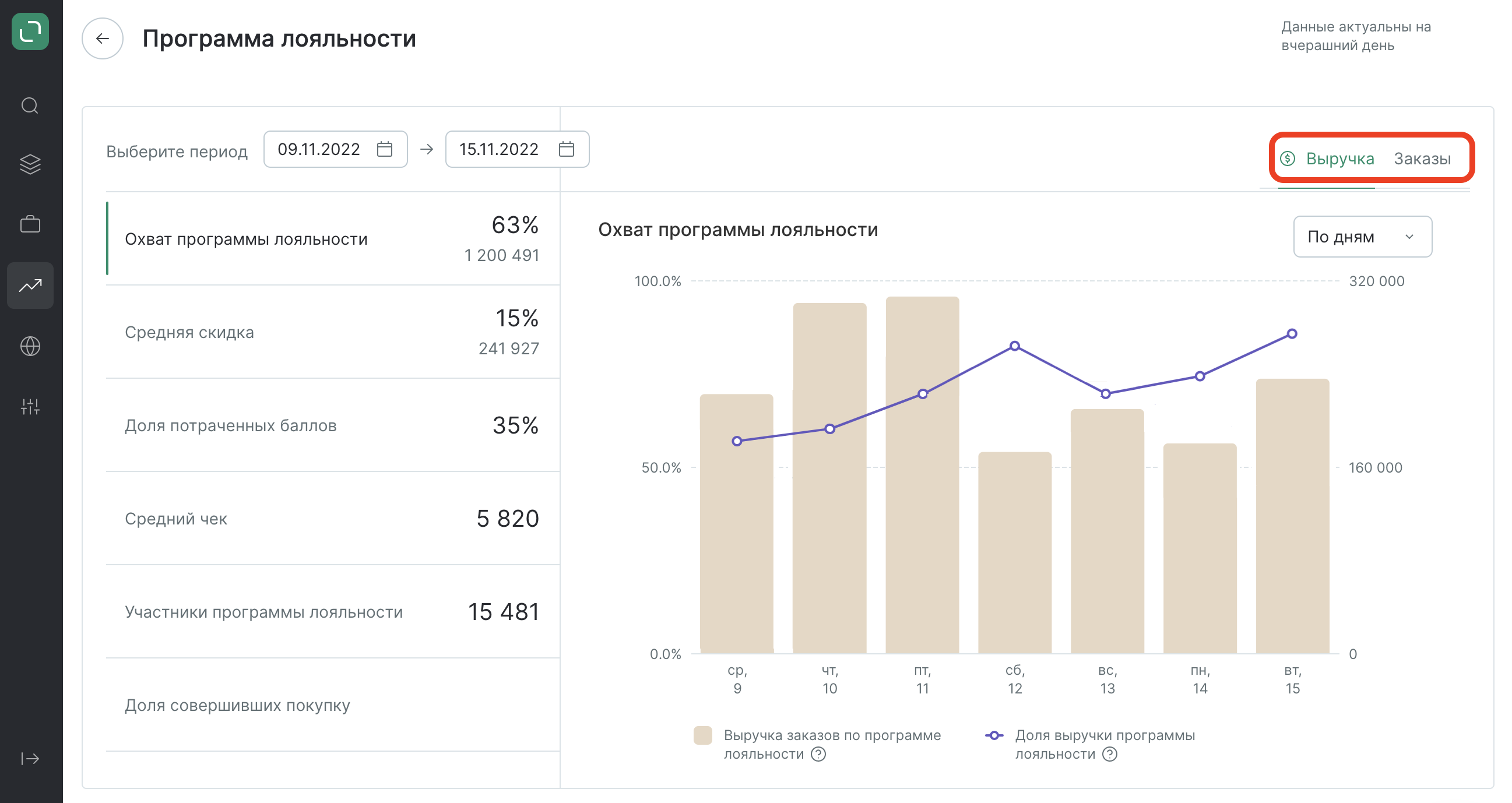Click the chart heading Охват программы лояльности
The image size is (1512, 803).
tap(738, 230)
